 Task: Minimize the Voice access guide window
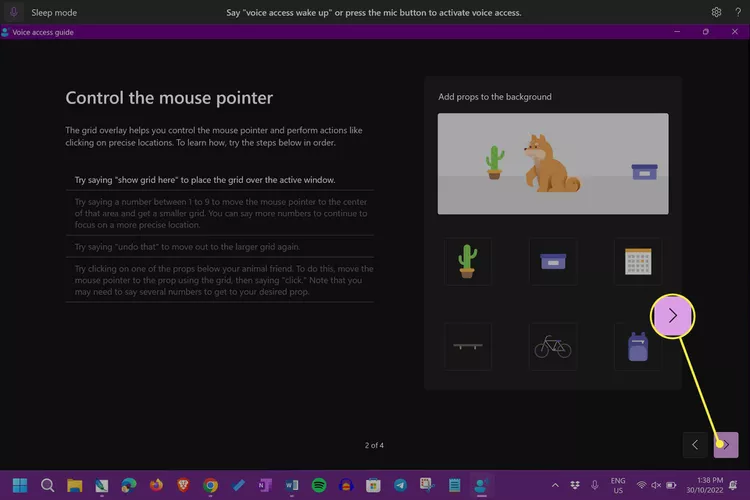point(677,32)
